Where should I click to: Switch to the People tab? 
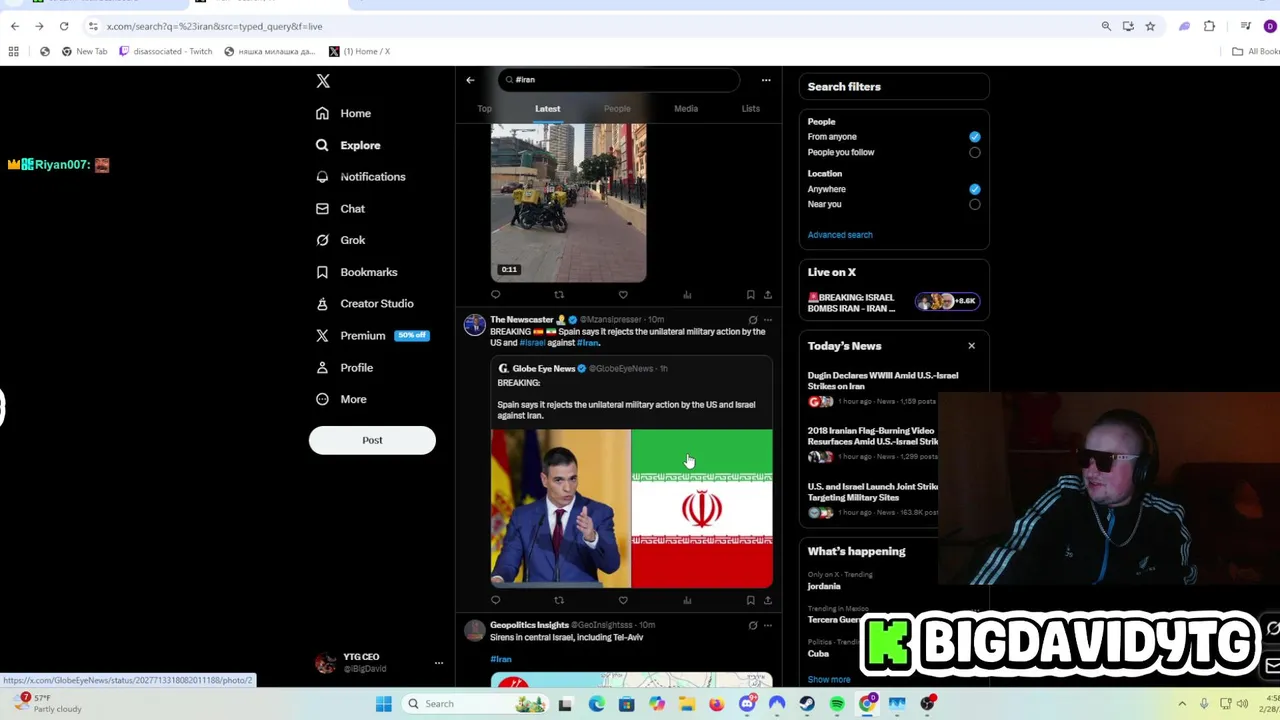[617, 109]
